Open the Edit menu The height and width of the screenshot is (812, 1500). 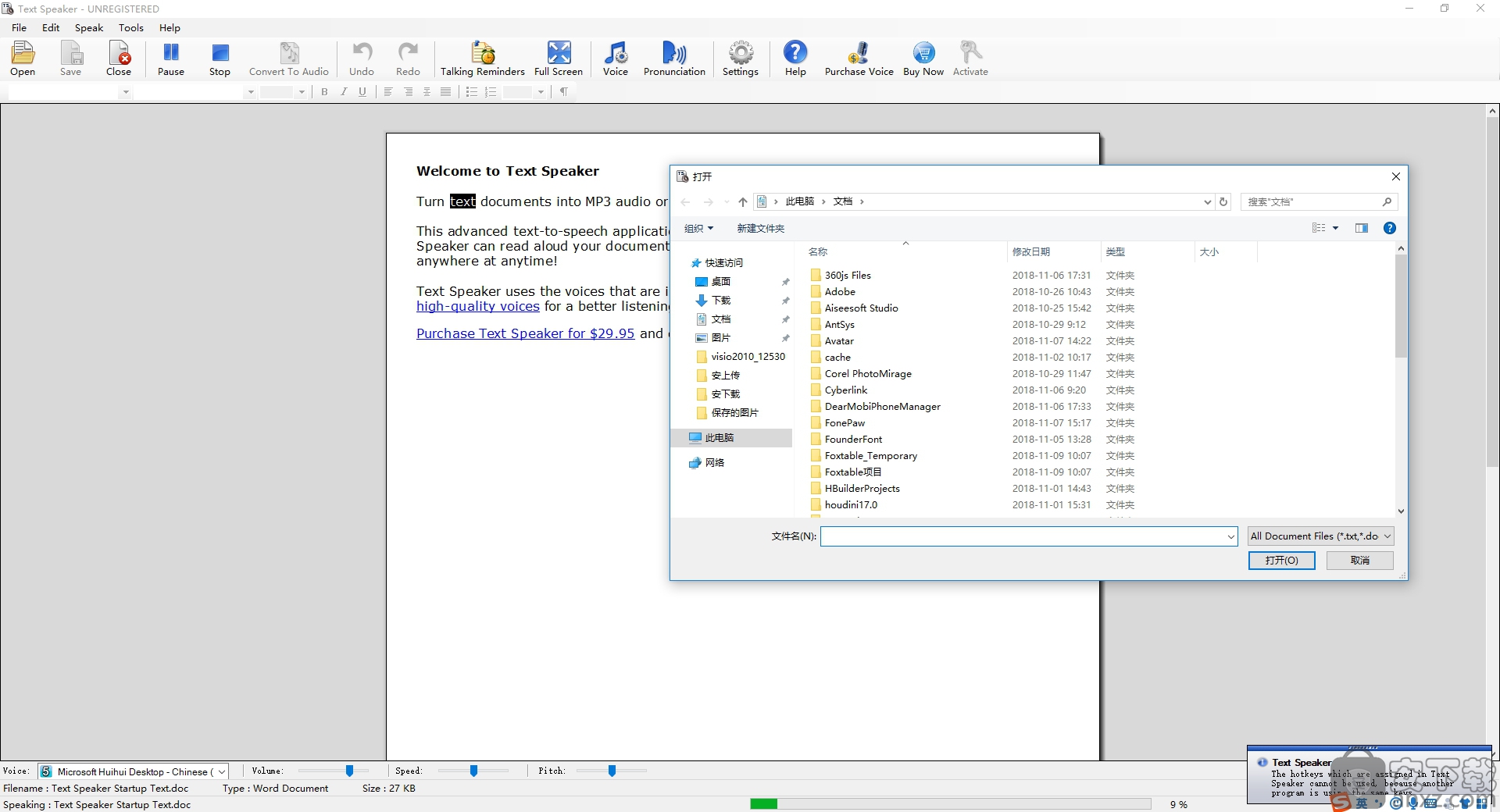tap(51, 27)
